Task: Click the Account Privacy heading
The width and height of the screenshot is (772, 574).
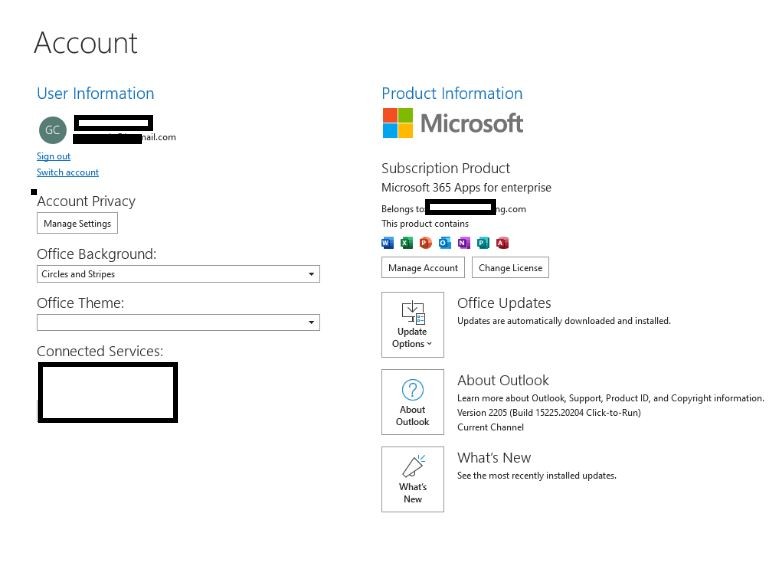Action: 86,201
